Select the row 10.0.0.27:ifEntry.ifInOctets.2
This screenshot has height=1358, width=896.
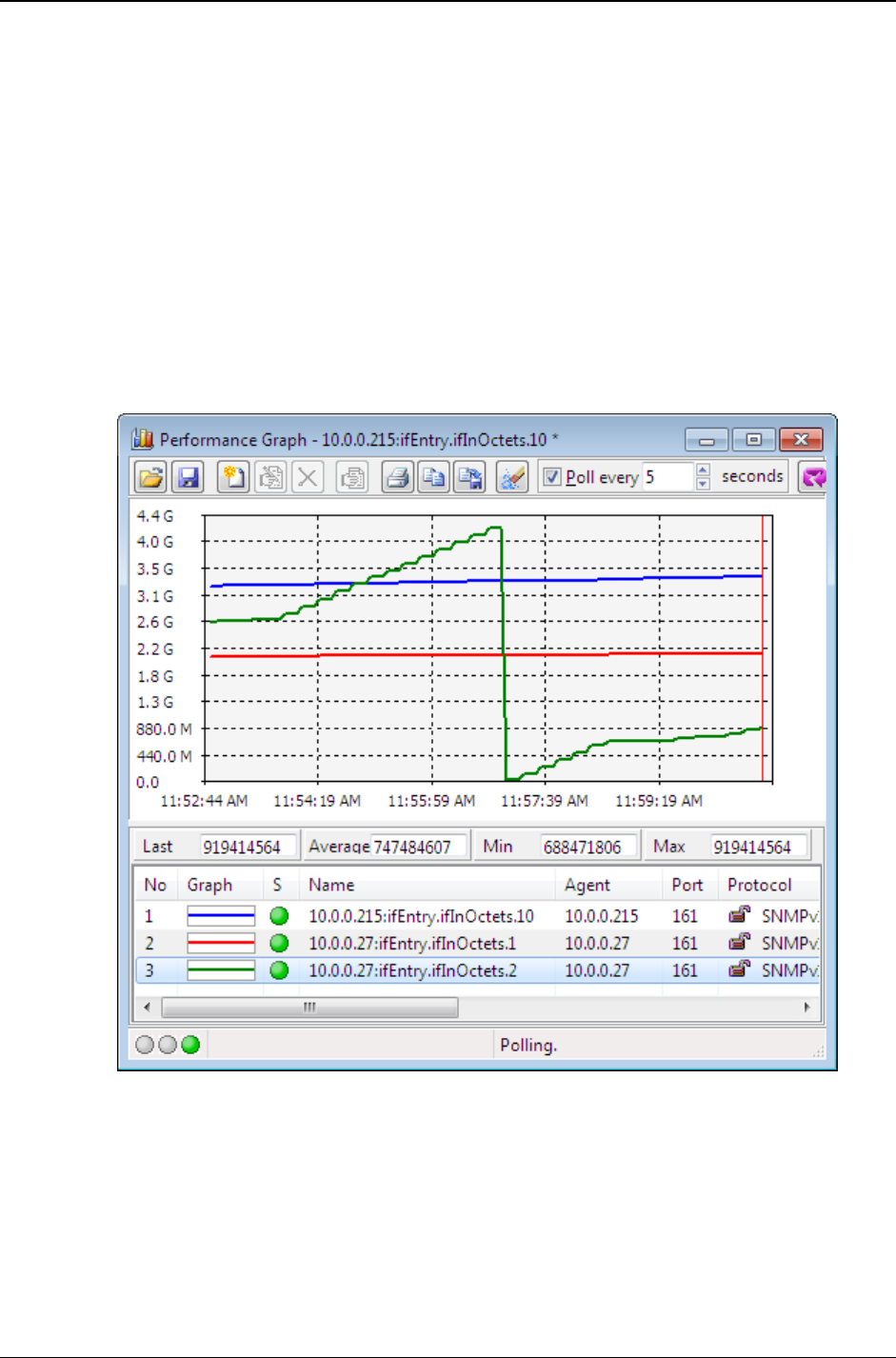477,971
